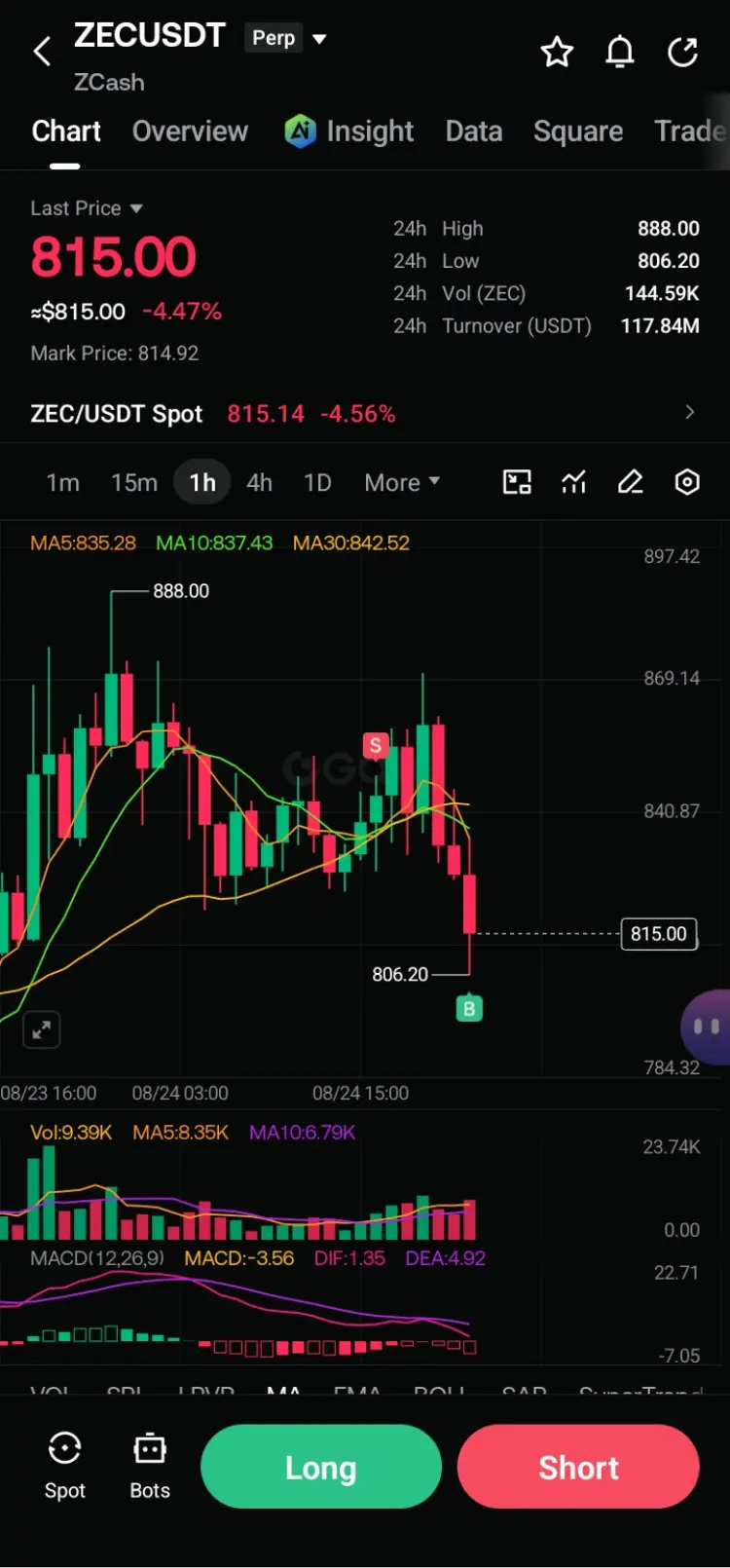Tap the 888.00 high marker on chart
The width and height of the screenshot is (730, 1568).
click(181, 591)
